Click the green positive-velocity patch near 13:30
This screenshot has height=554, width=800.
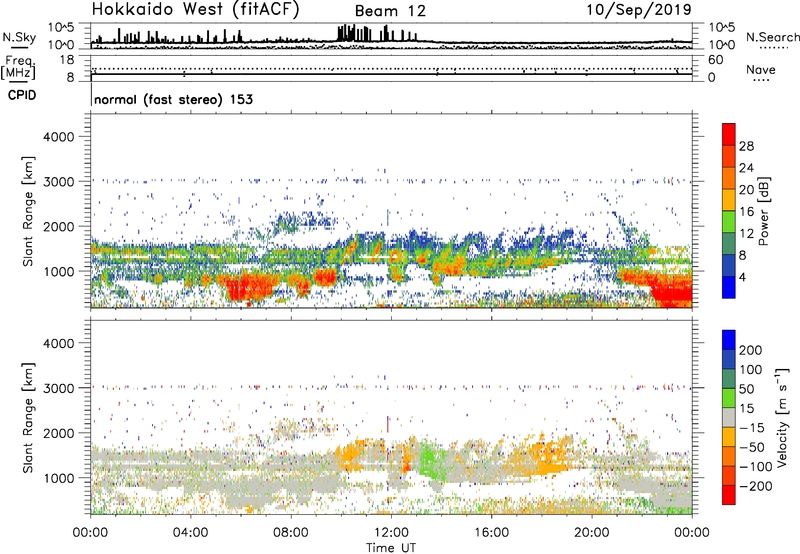(430, 460)
